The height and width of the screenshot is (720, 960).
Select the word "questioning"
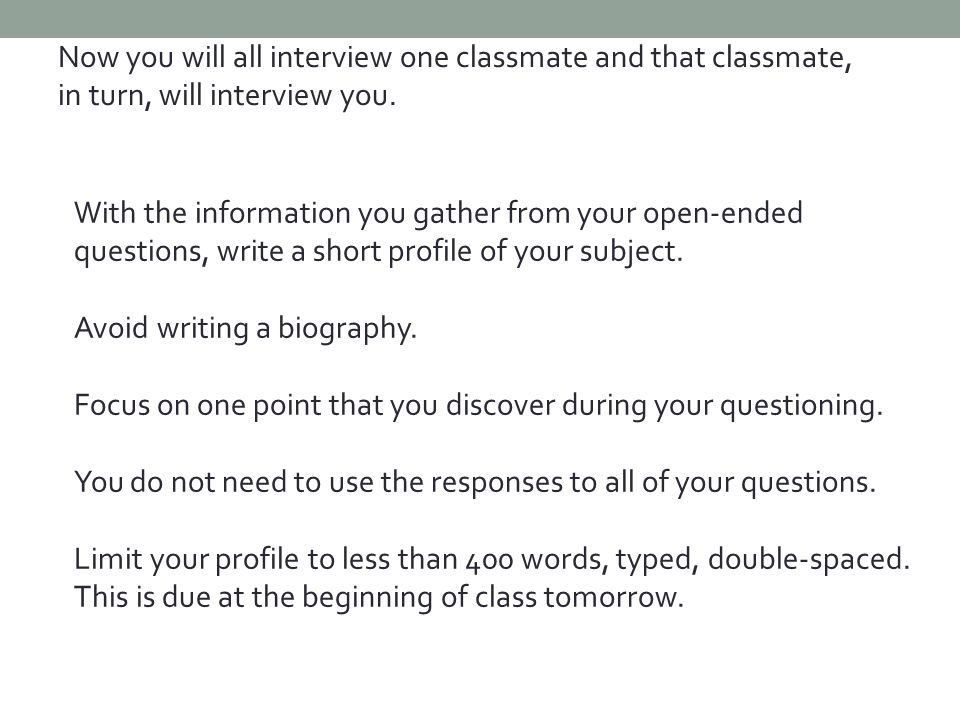[x=798, y=406]
